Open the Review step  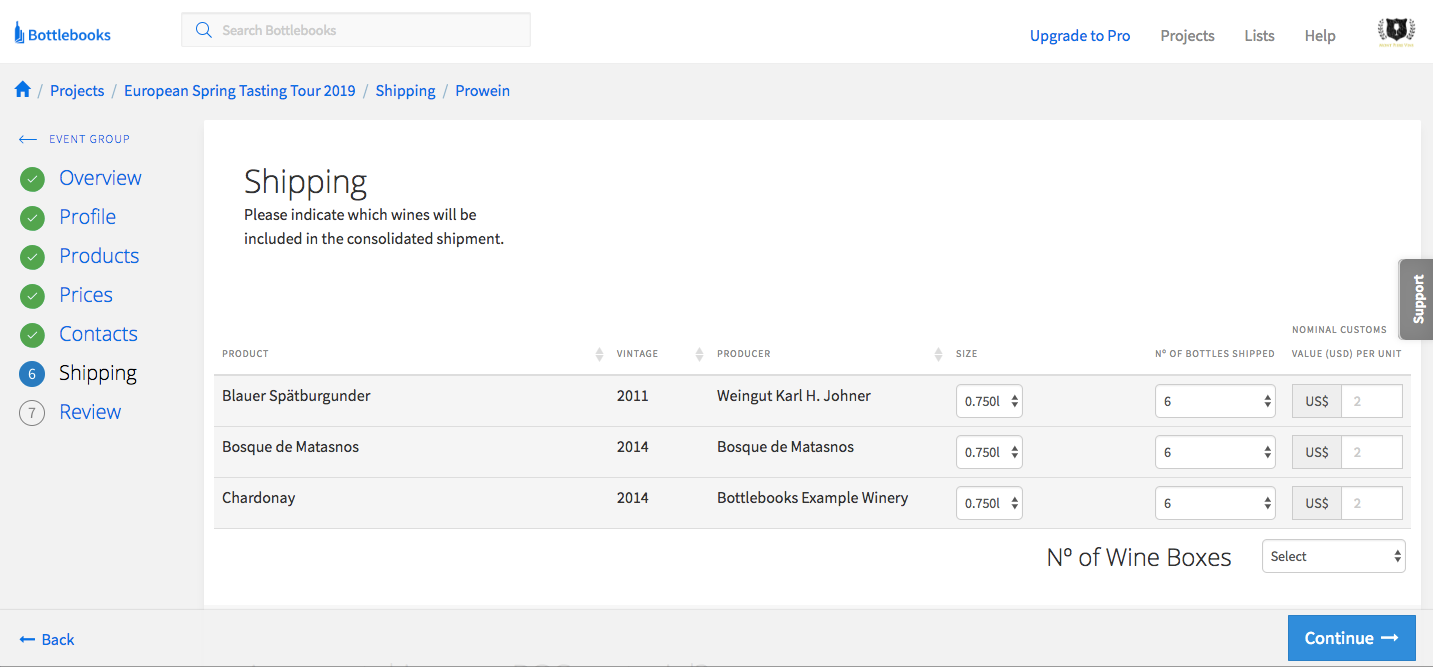click(x=90, y=412)
